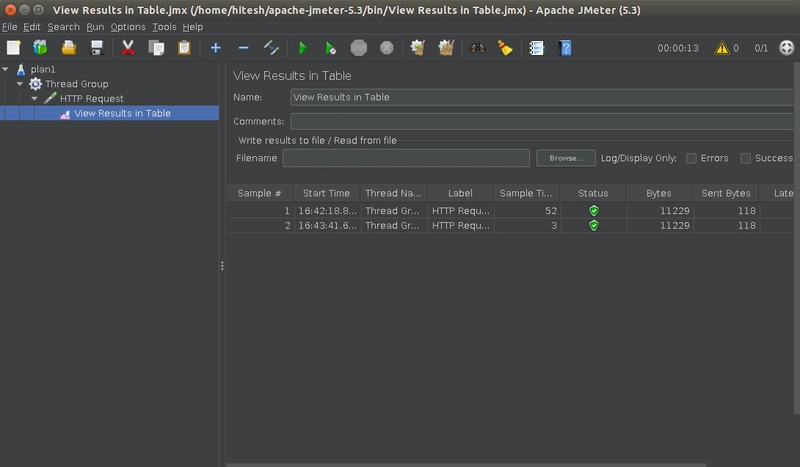Click the vertical scrollbar on the right
The width and height of the screenshot is (800, 467).
pyautogui.click(x=797, y=238)
